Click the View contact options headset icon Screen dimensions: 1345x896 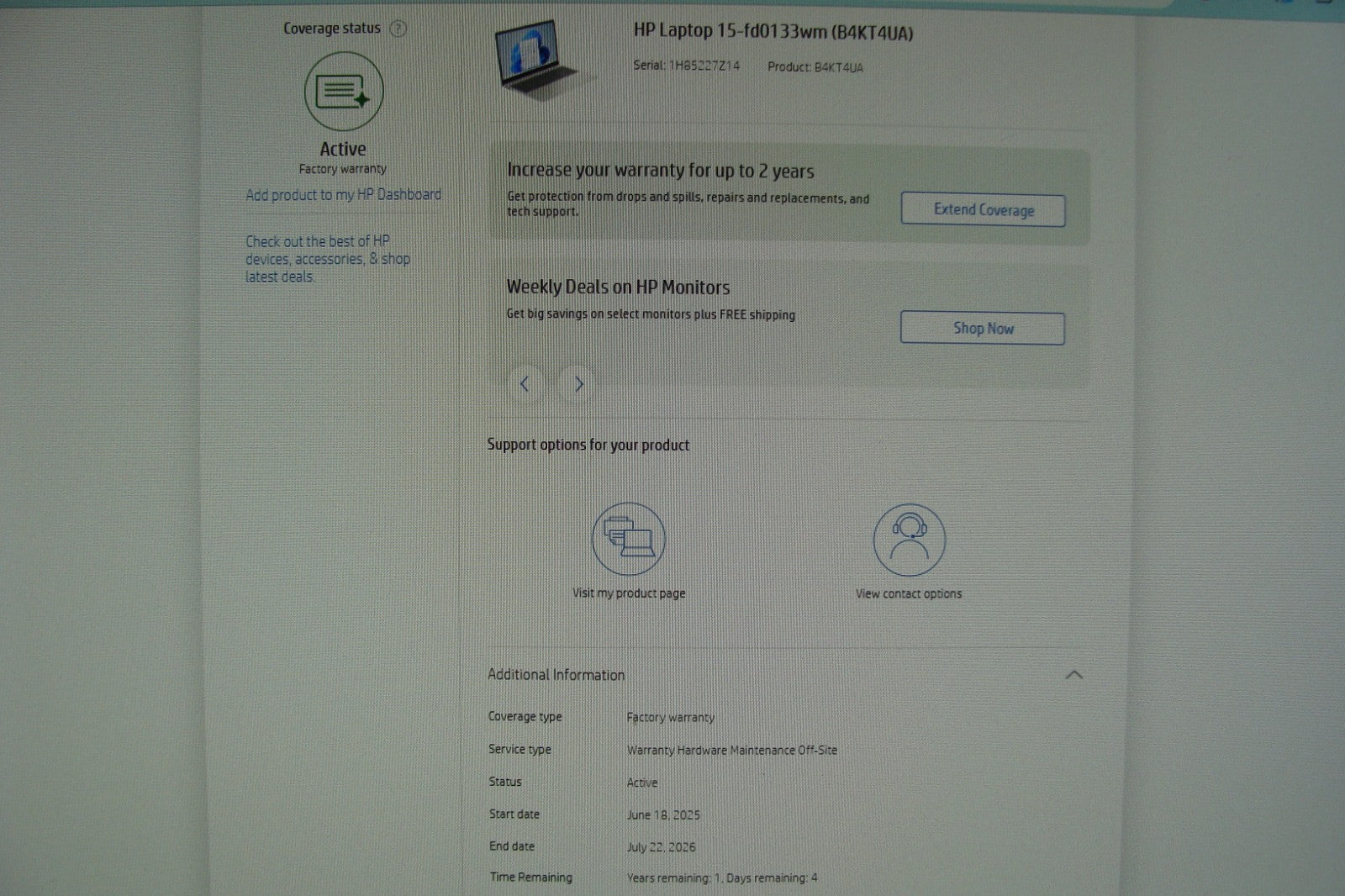[909, 540]
